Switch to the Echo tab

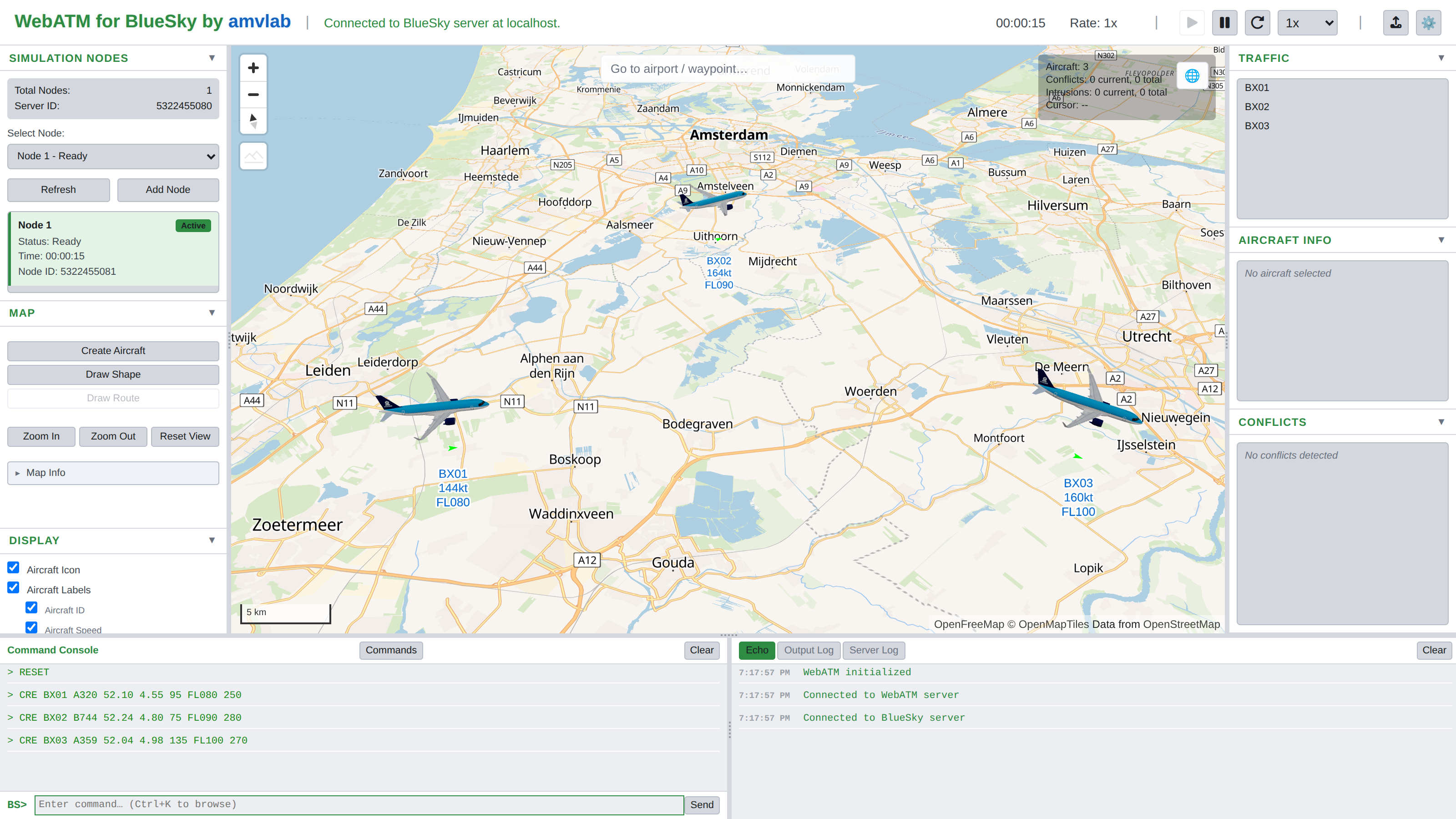(756, 650)
